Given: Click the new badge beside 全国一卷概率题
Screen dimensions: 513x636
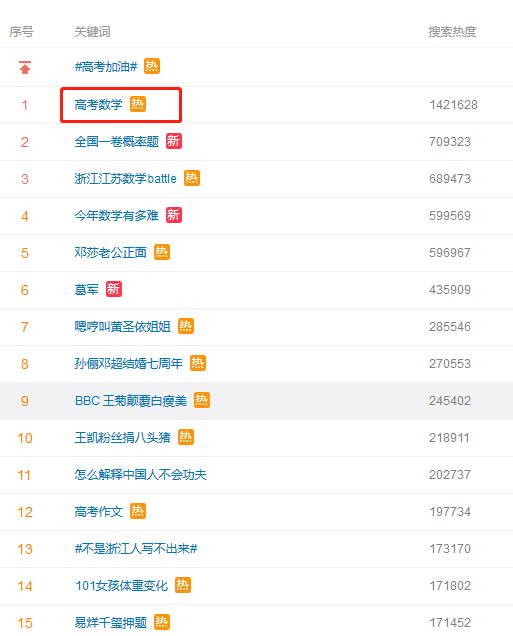Looking at the screenshot, I should (x=174, y=141).
